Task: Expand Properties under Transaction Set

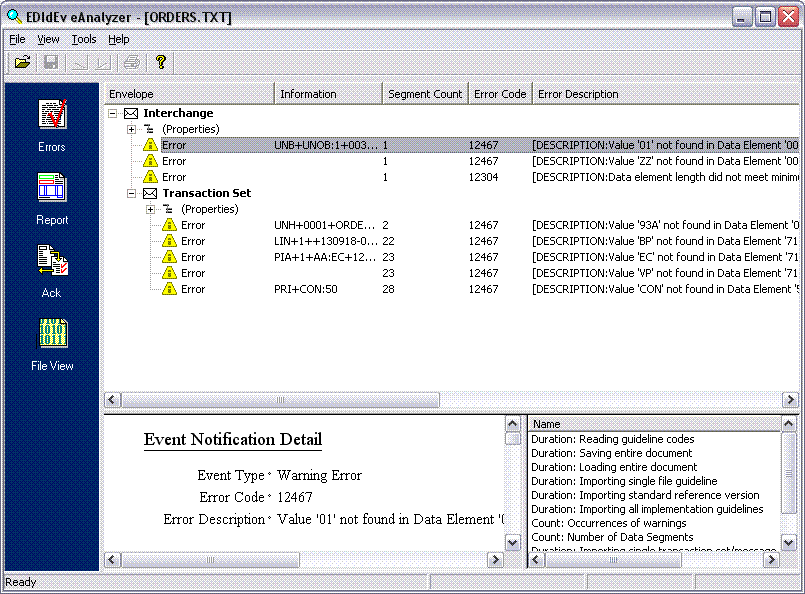Action: [151, 209]
